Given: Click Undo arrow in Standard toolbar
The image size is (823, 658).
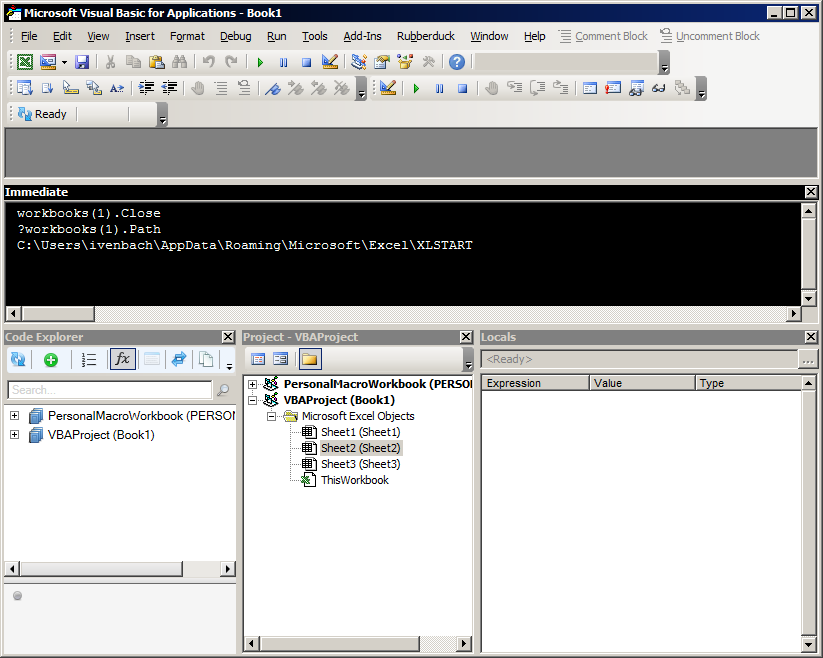Looking at the screenshot, I should click(x=209, y=62).
